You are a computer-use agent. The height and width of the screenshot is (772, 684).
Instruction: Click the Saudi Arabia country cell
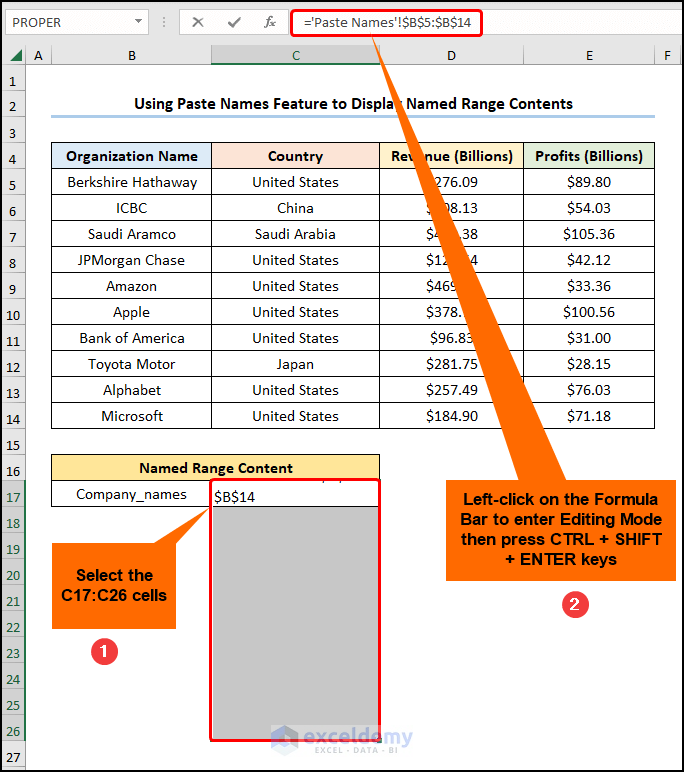[x=295, y=234]
